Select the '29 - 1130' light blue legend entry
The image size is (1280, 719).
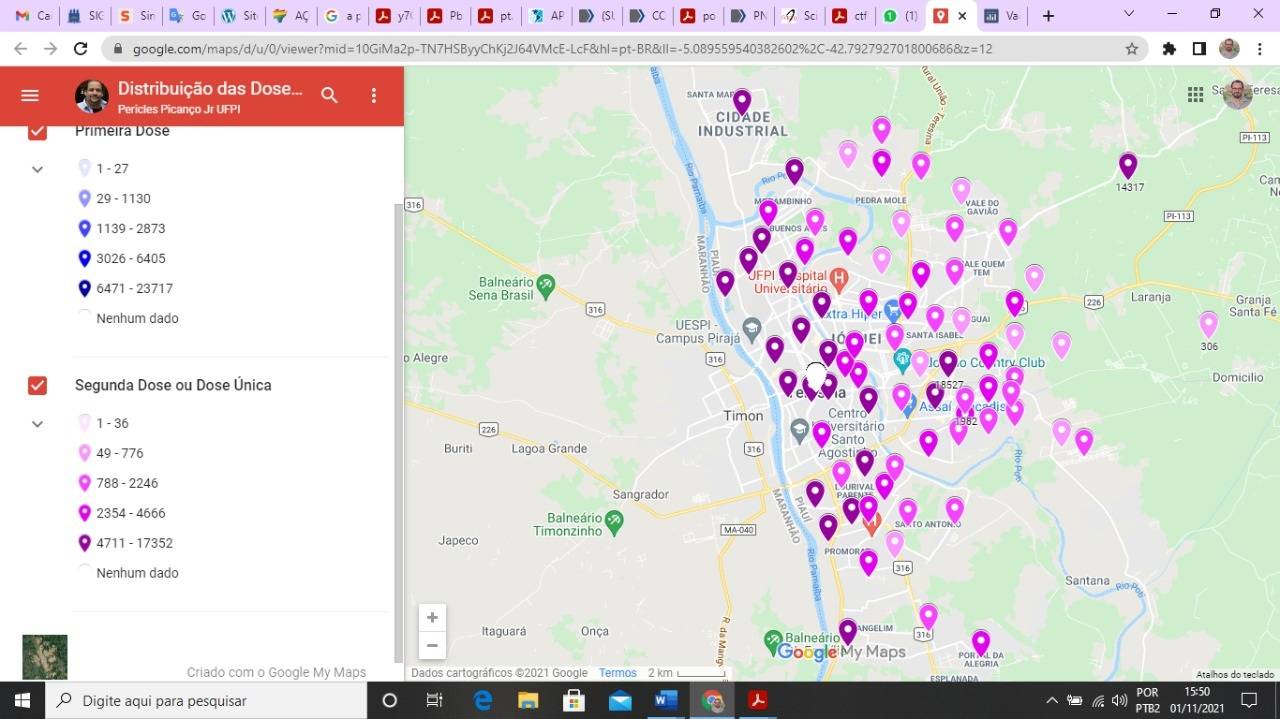113,198
